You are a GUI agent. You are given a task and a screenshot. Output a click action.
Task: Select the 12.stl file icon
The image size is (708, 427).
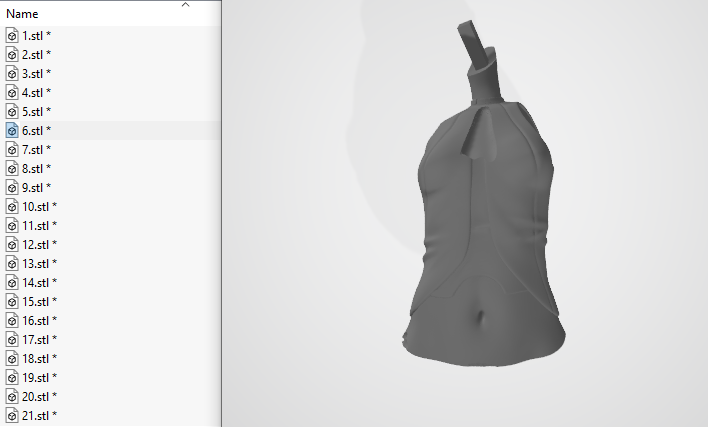pos(12,244)
